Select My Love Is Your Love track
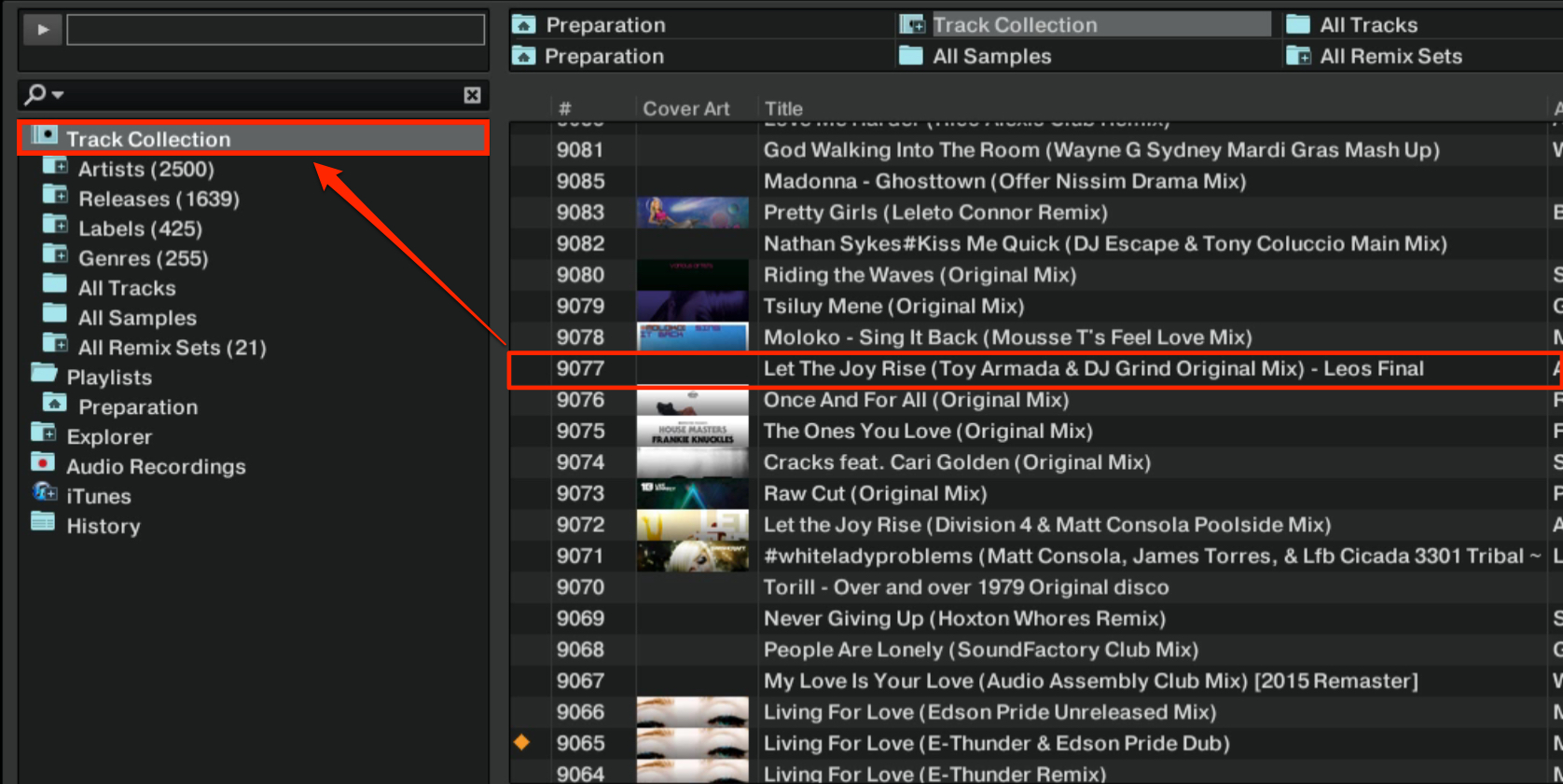1563x784 pixels. point(1091,681)
